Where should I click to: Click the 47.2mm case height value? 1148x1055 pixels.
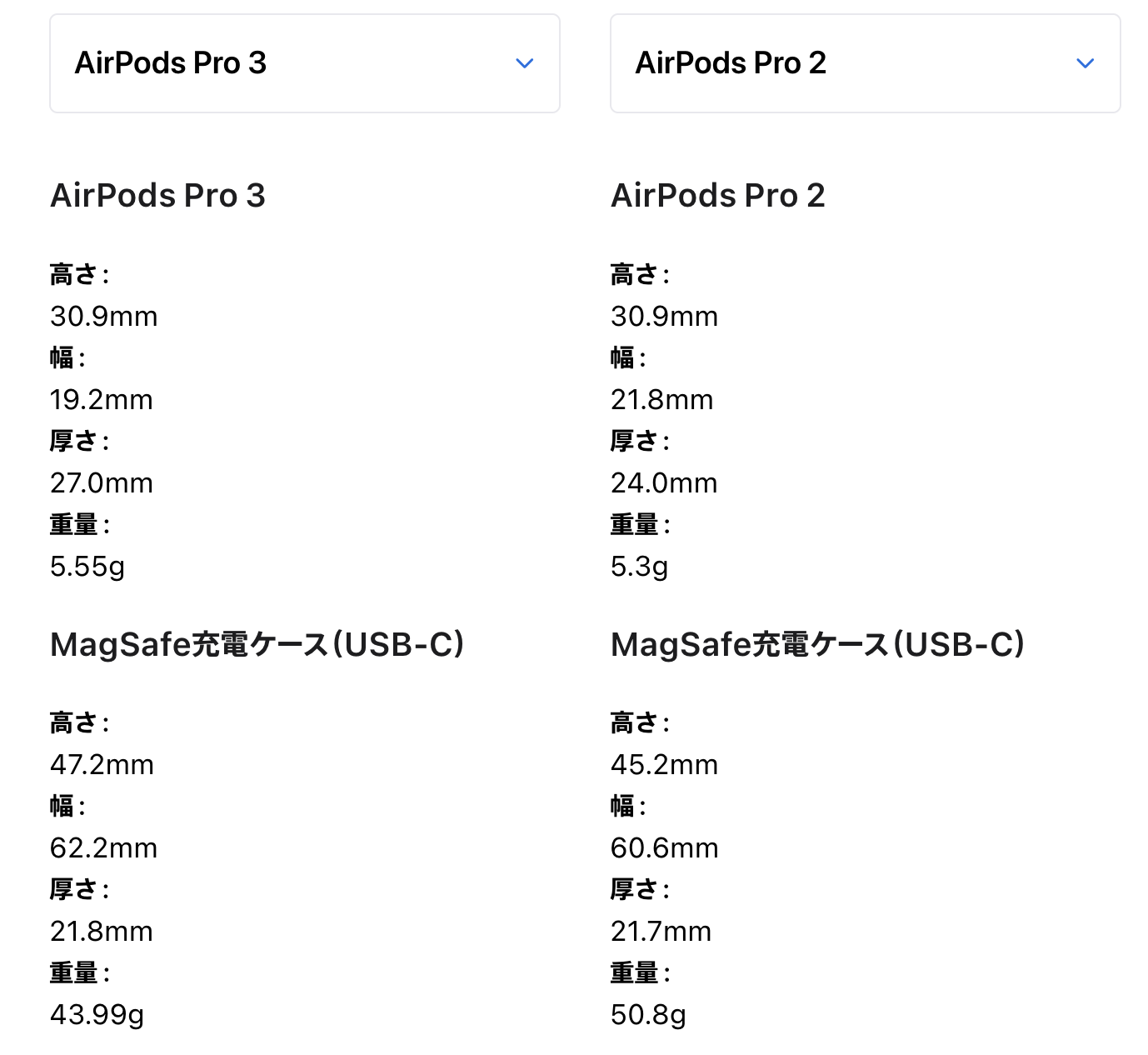(102, 765)
